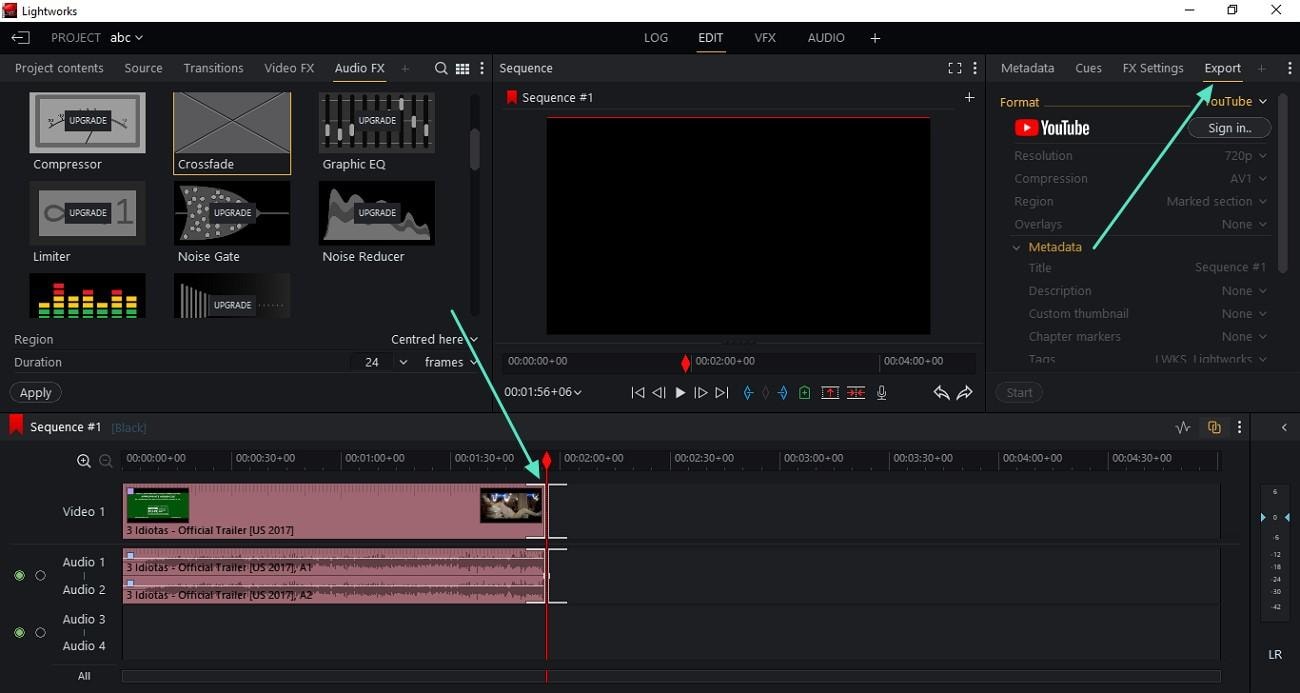
Task: Toggle the orange timeline sync icon
Action: (1214, 427)
